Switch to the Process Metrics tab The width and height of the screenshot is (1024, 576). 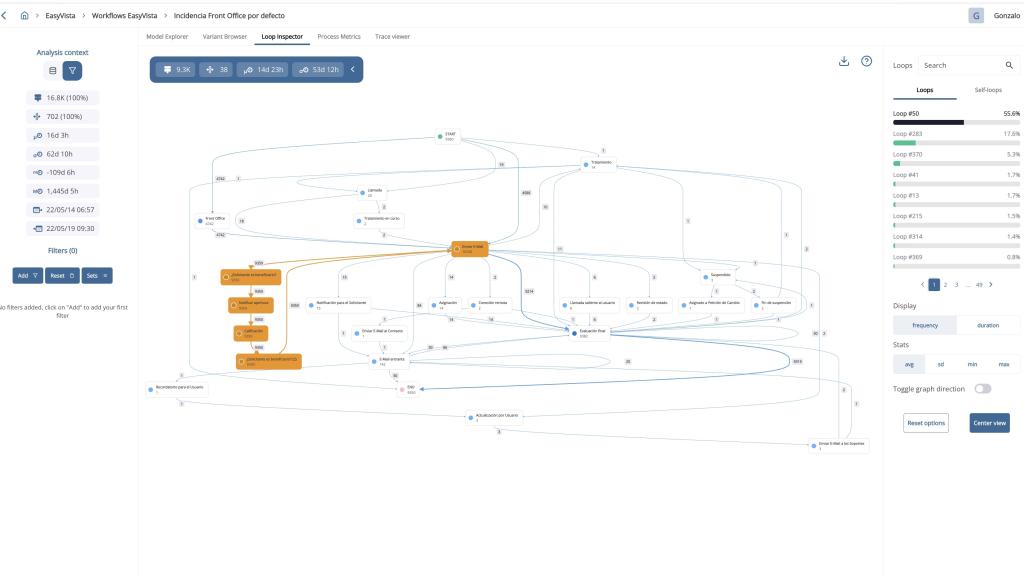339,36
